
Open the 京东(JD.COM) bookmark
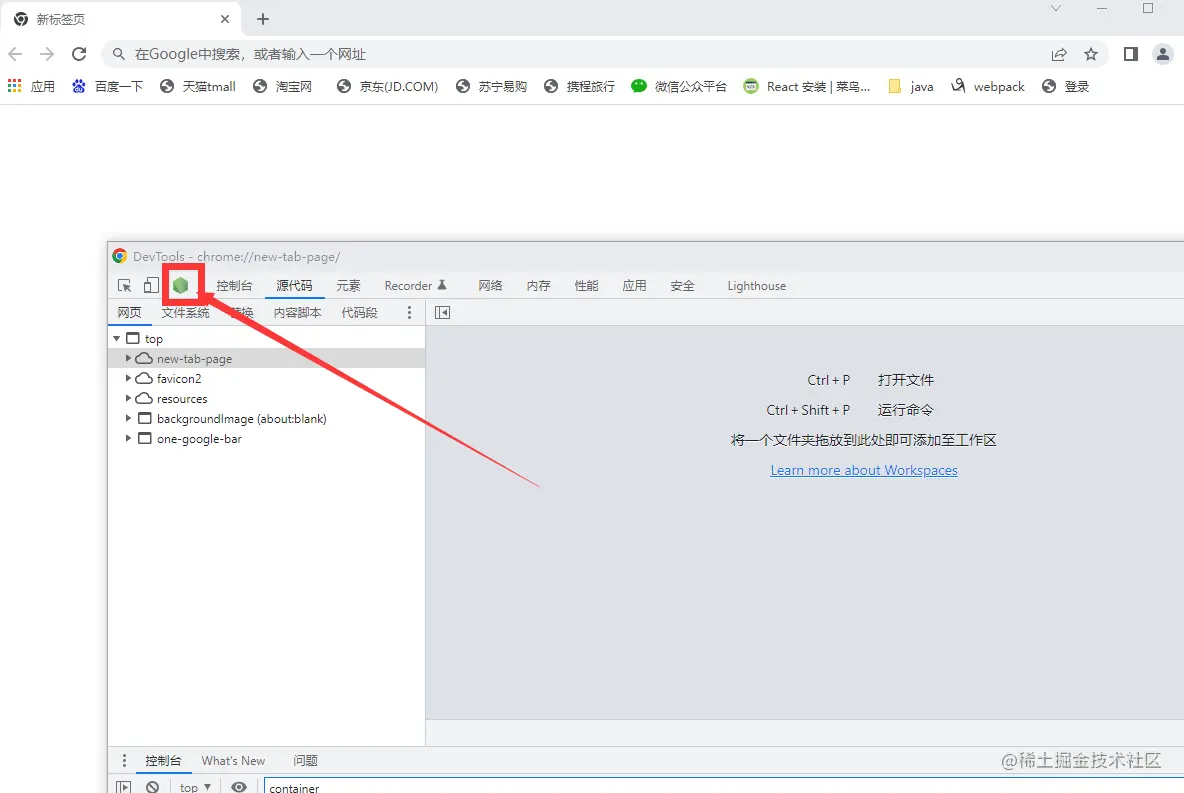(387, 86)
